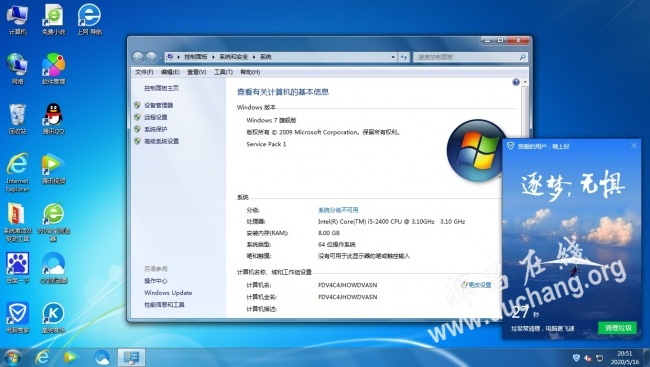The width and height of the screenshot is (650, 367).
Task: Open the address bar history dropdown
Action: point(393,57)
